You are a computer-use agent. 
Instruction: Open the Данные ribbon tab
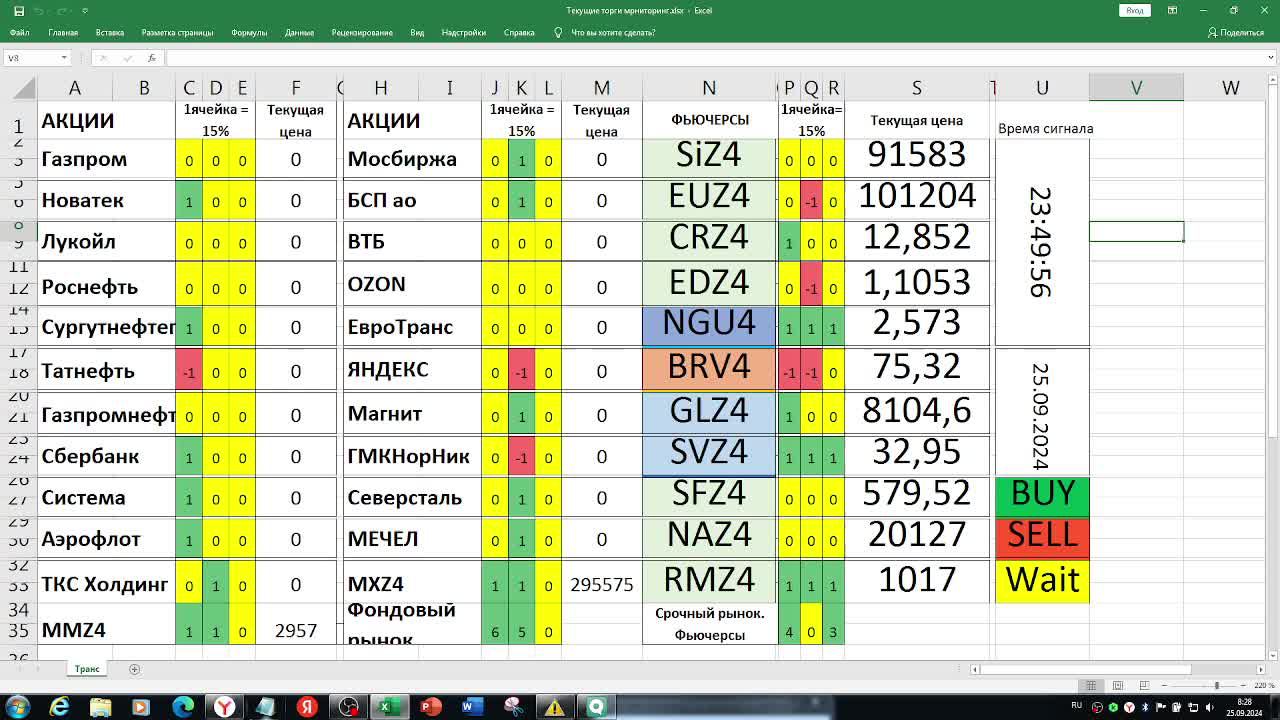tap(299, 32)
